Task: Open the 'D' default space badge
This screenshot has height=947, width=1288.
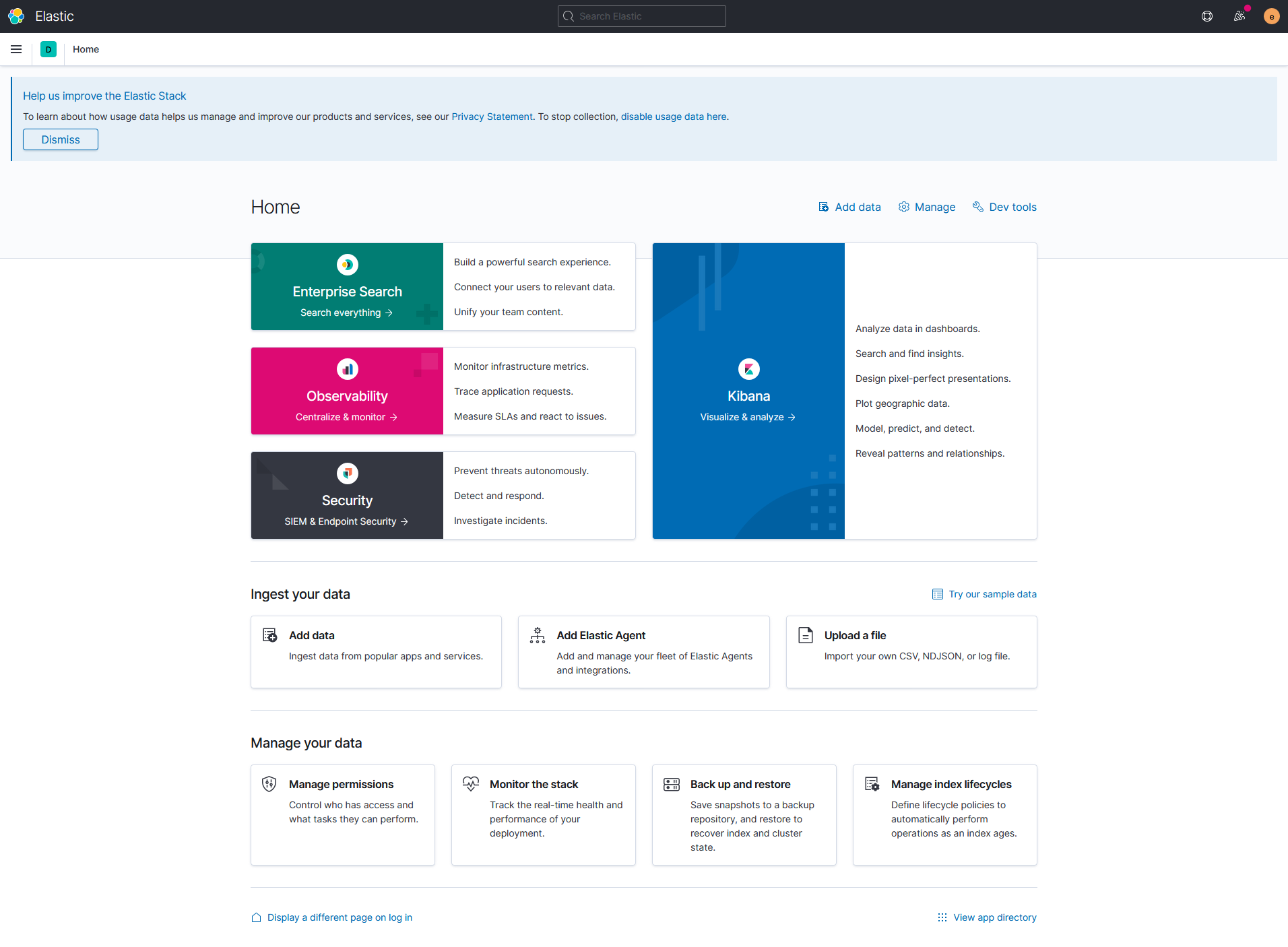Action: click(x=48, y=49)
